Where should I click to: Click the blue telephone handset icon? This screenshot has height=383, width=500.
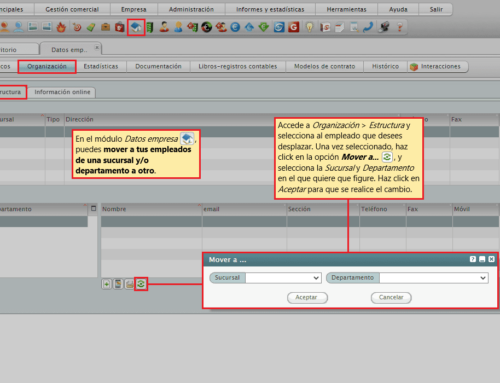pos(368,27)
